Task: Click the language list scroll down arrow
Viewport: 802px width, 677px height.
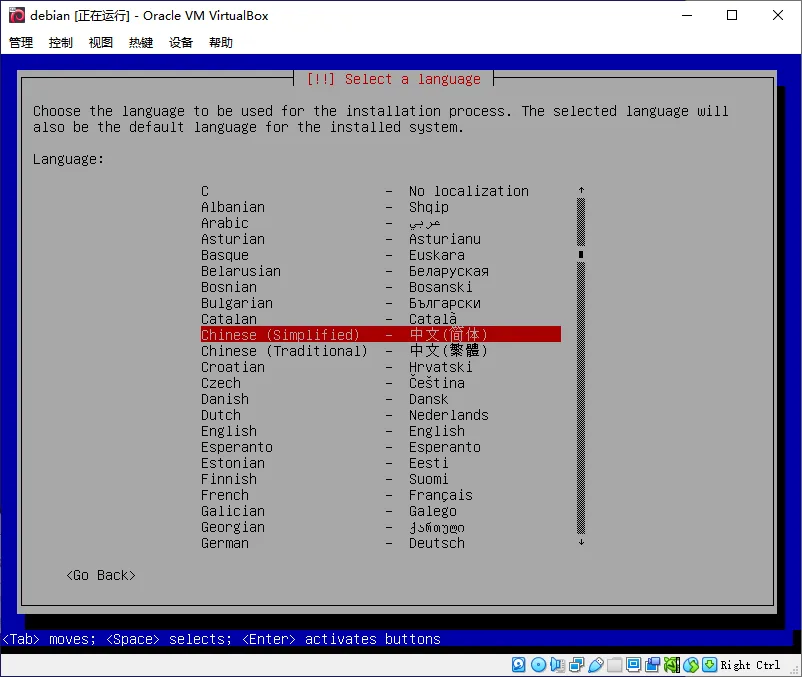Action: tap(581, 542)
